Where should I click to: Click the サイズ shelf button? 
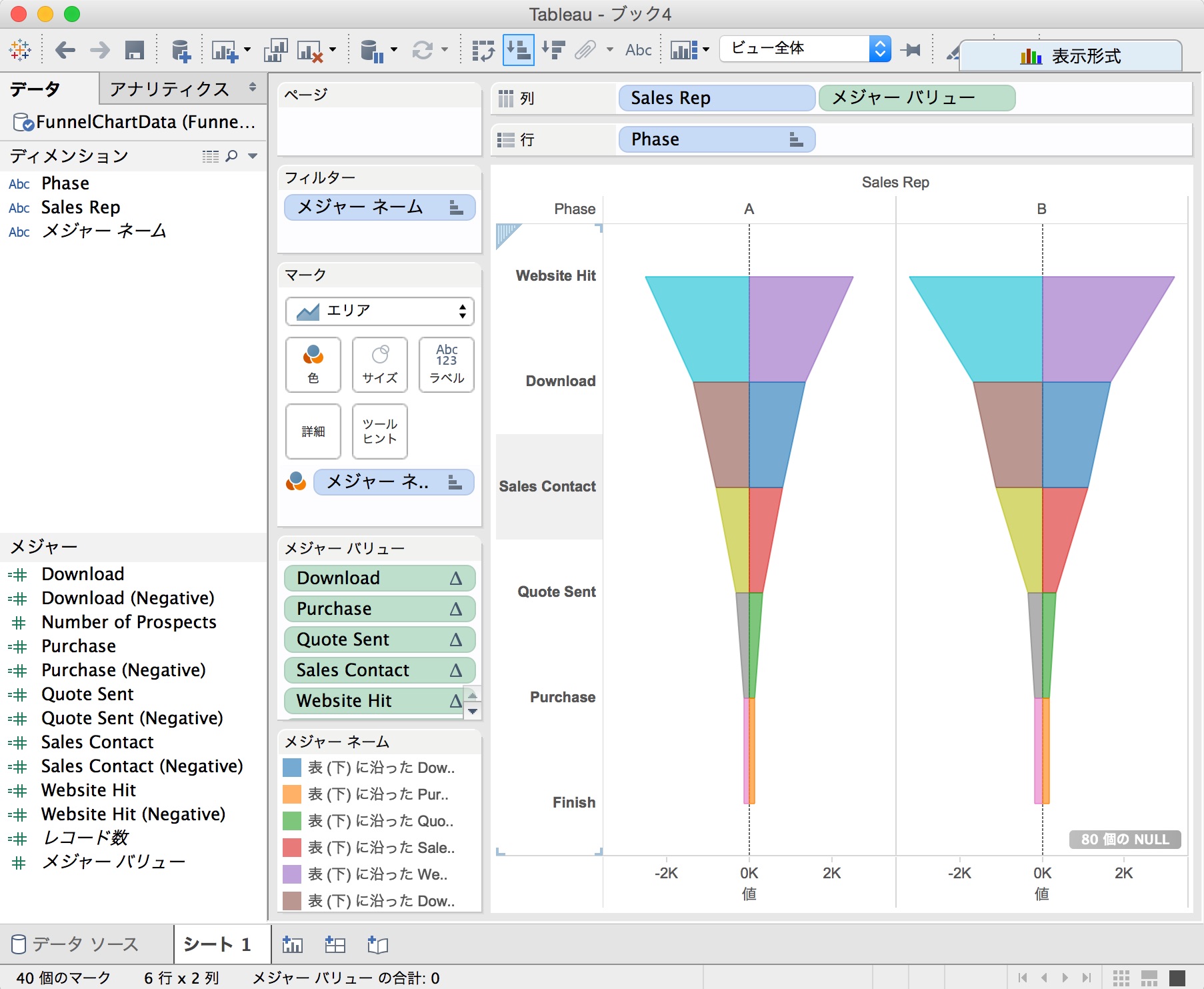tap(379, 365)
